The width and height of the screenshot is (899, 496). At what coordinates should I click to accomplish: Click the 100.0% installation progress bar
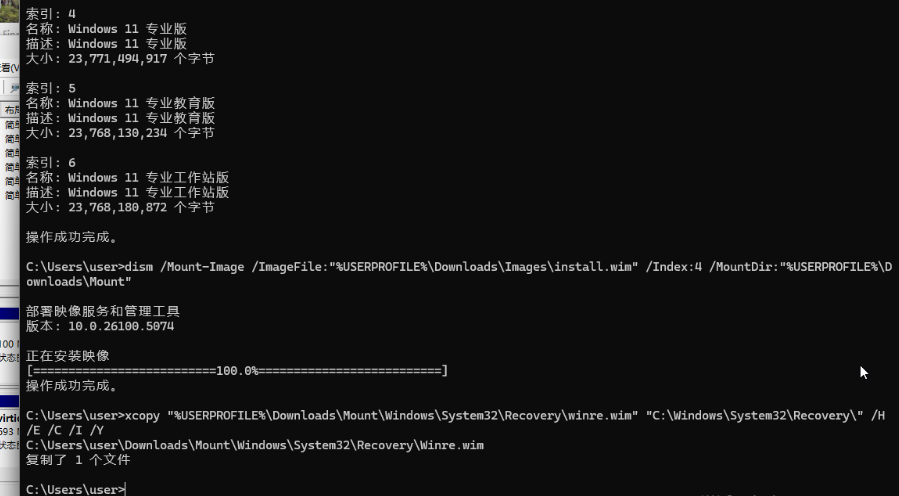tap(236, 371)
